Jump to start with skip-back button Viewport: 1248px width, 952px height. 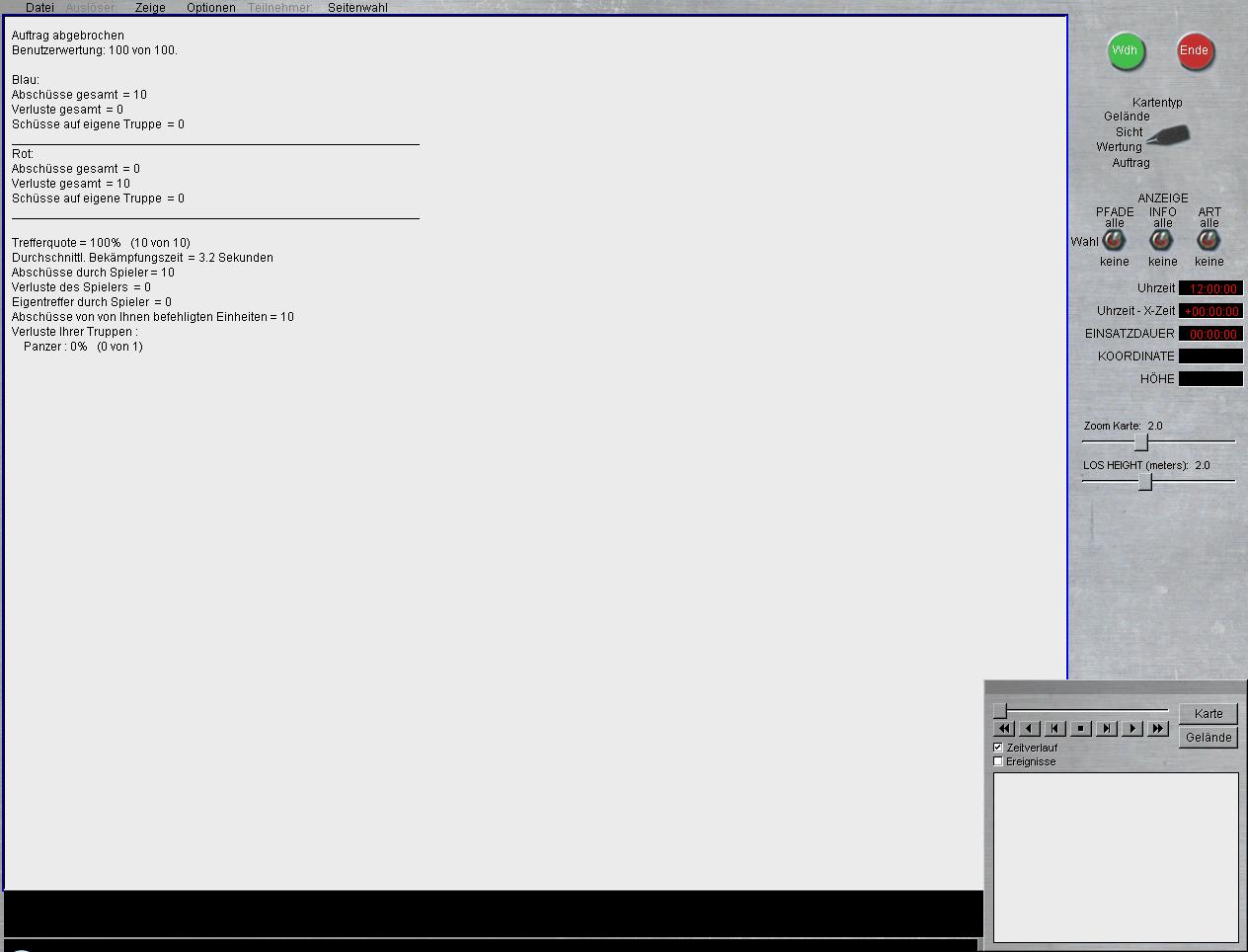(1055, 729)
